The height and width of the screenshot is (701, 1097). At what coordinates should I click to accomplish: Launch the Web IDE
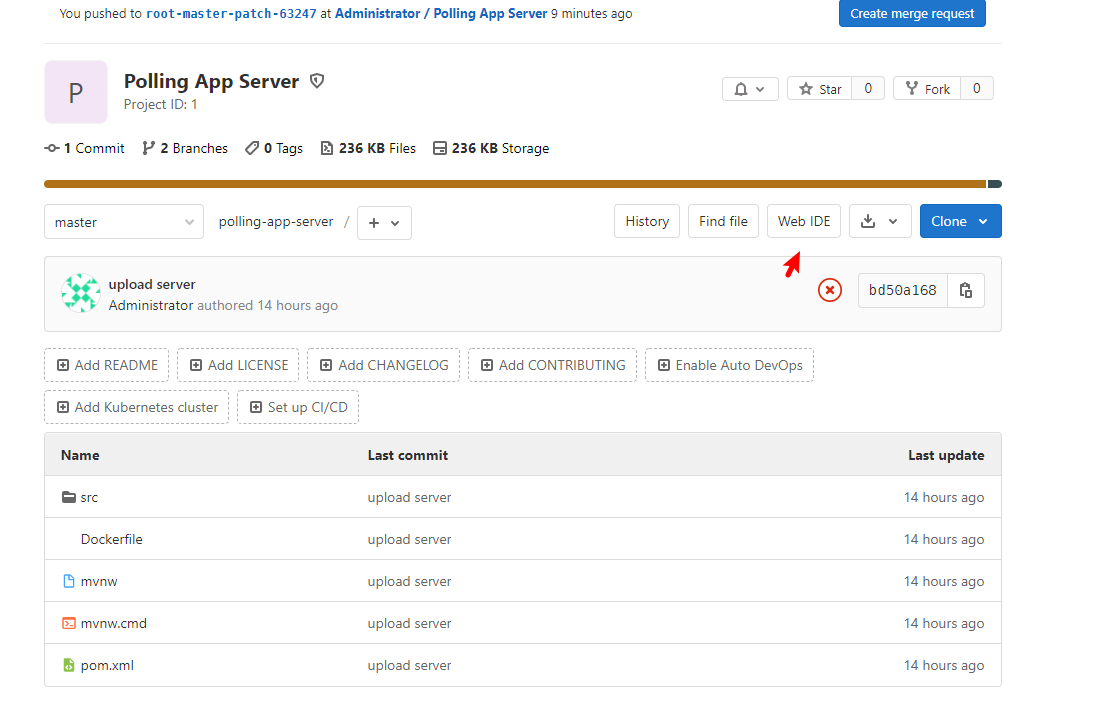(x=804, y=221)
